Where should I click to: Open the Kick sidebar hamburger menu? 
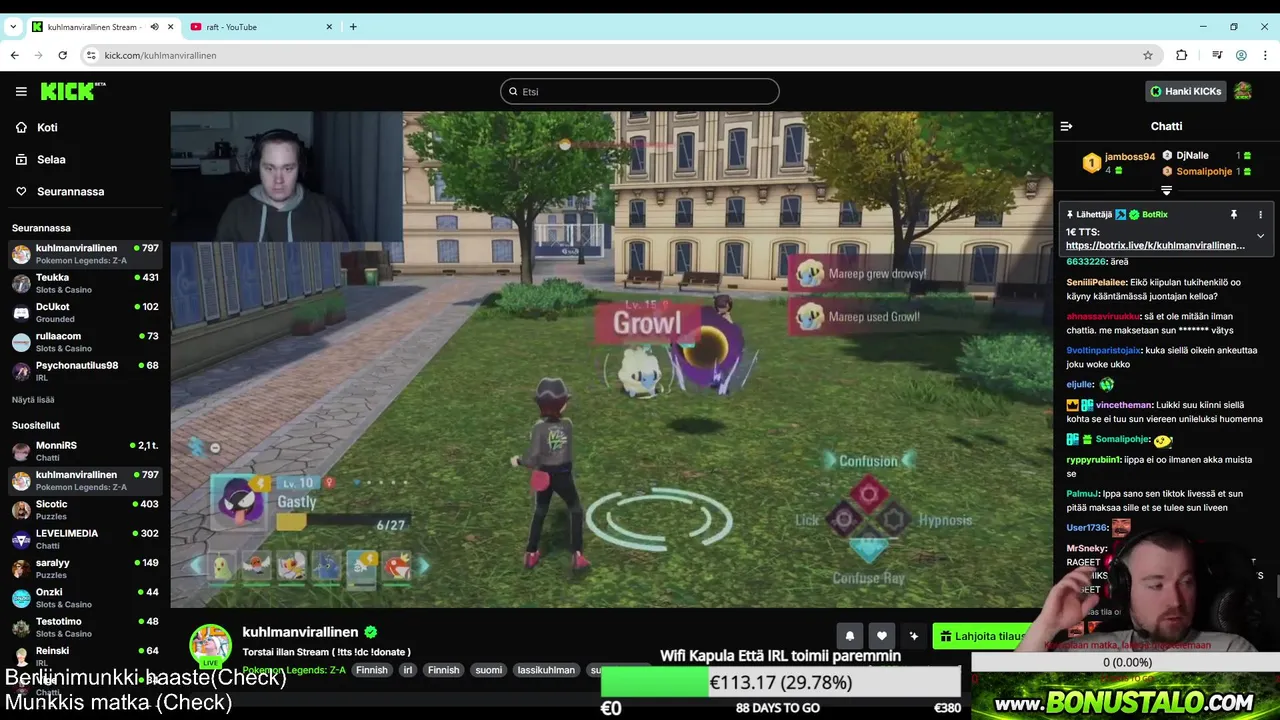click(x=21, y=91)
